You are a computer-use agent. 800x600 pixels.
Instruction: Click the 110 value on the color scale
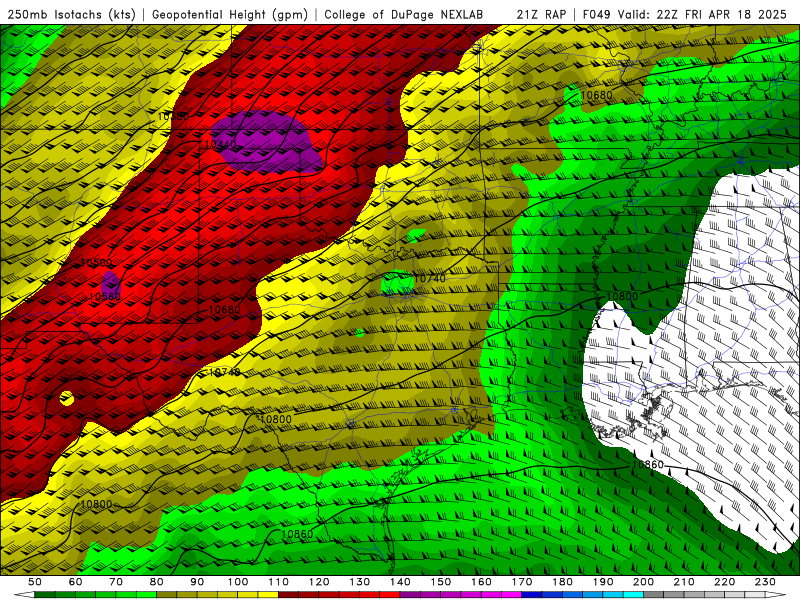tap(279, 582)
